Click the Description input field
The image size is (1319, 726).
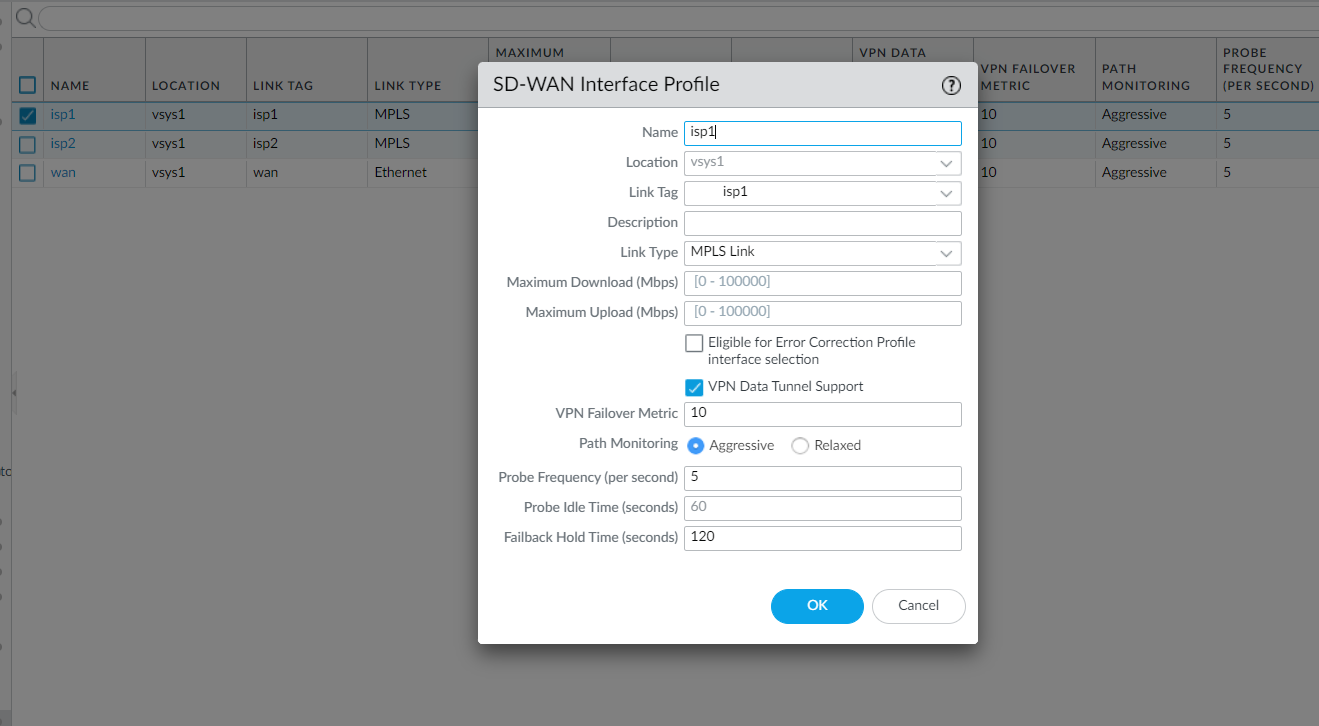coord(822,222)
